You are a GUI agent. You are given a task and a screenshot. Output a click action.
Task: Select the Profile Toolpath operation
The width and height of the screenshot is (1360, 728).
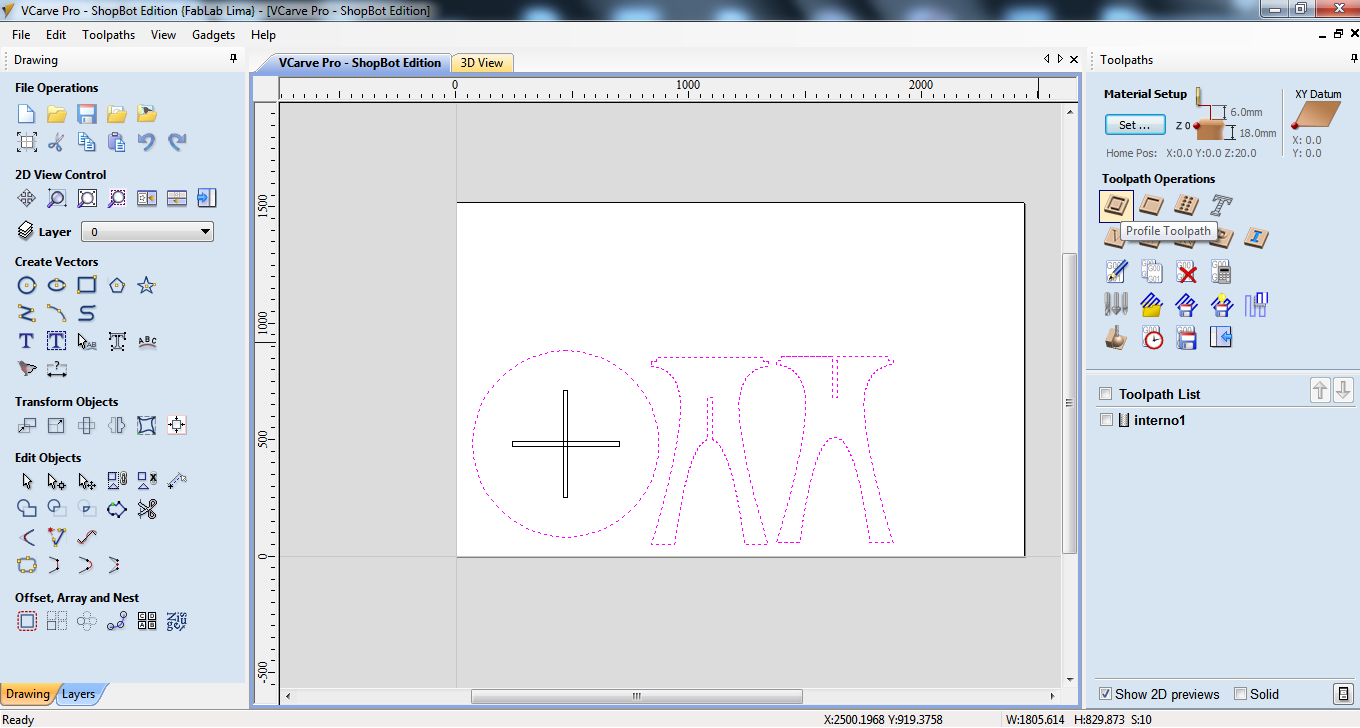pyautogui.click(x=1116, y=206)
